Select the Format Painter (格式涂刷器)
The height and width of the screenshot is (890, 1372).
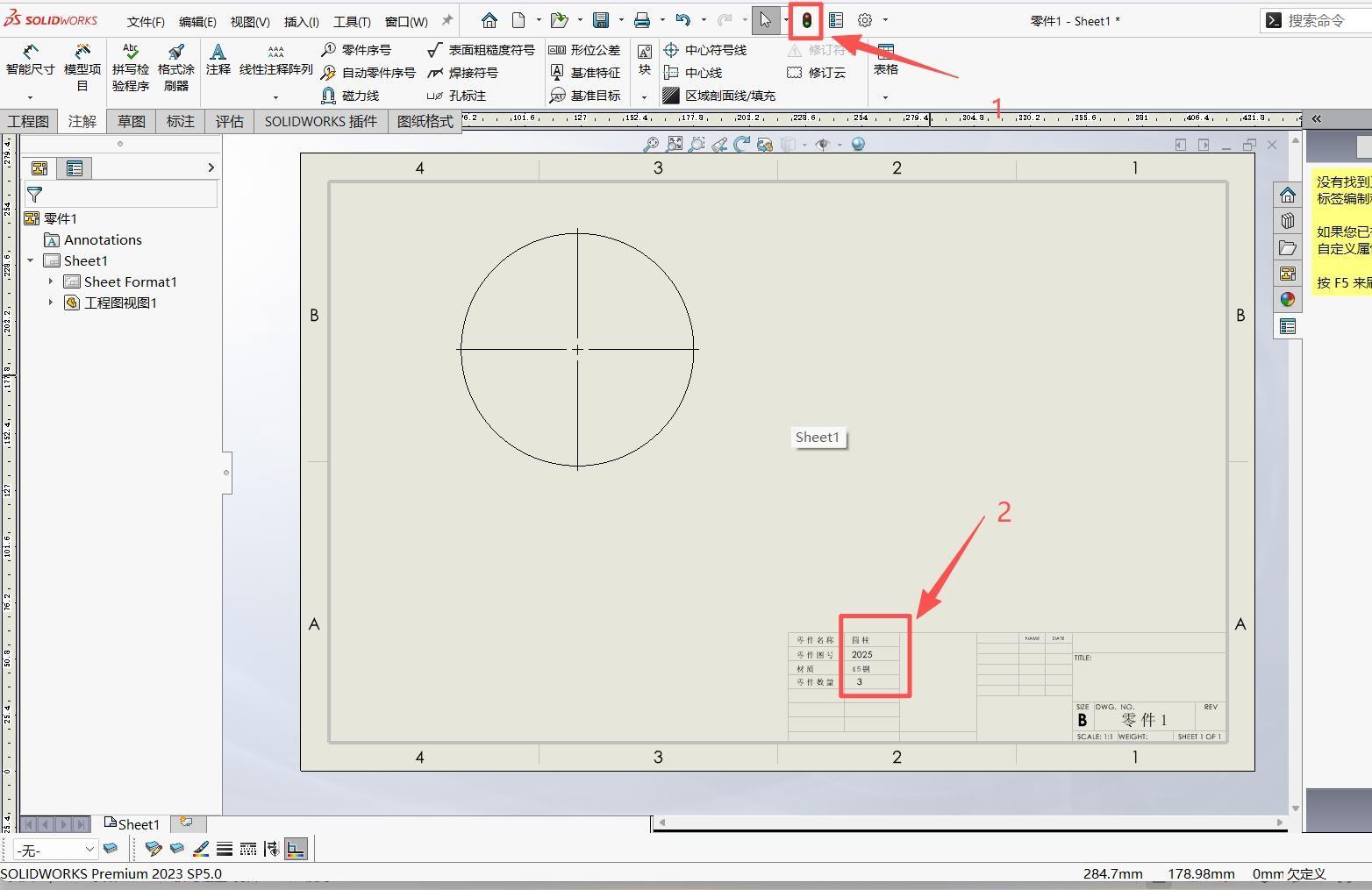point(176,68)
